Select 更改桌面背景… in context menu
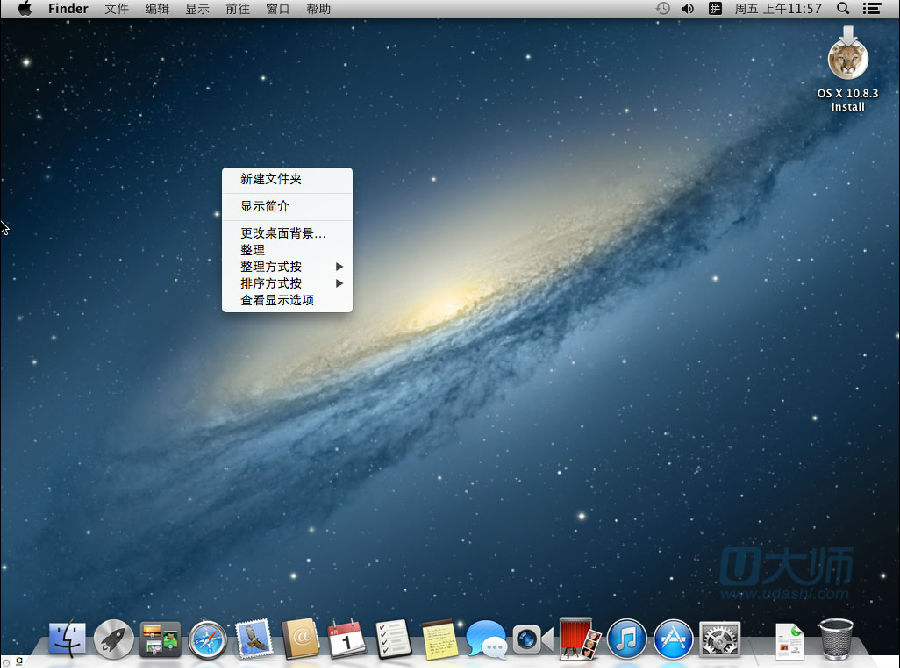Screen dimensions: 900x668 [283, 234]
